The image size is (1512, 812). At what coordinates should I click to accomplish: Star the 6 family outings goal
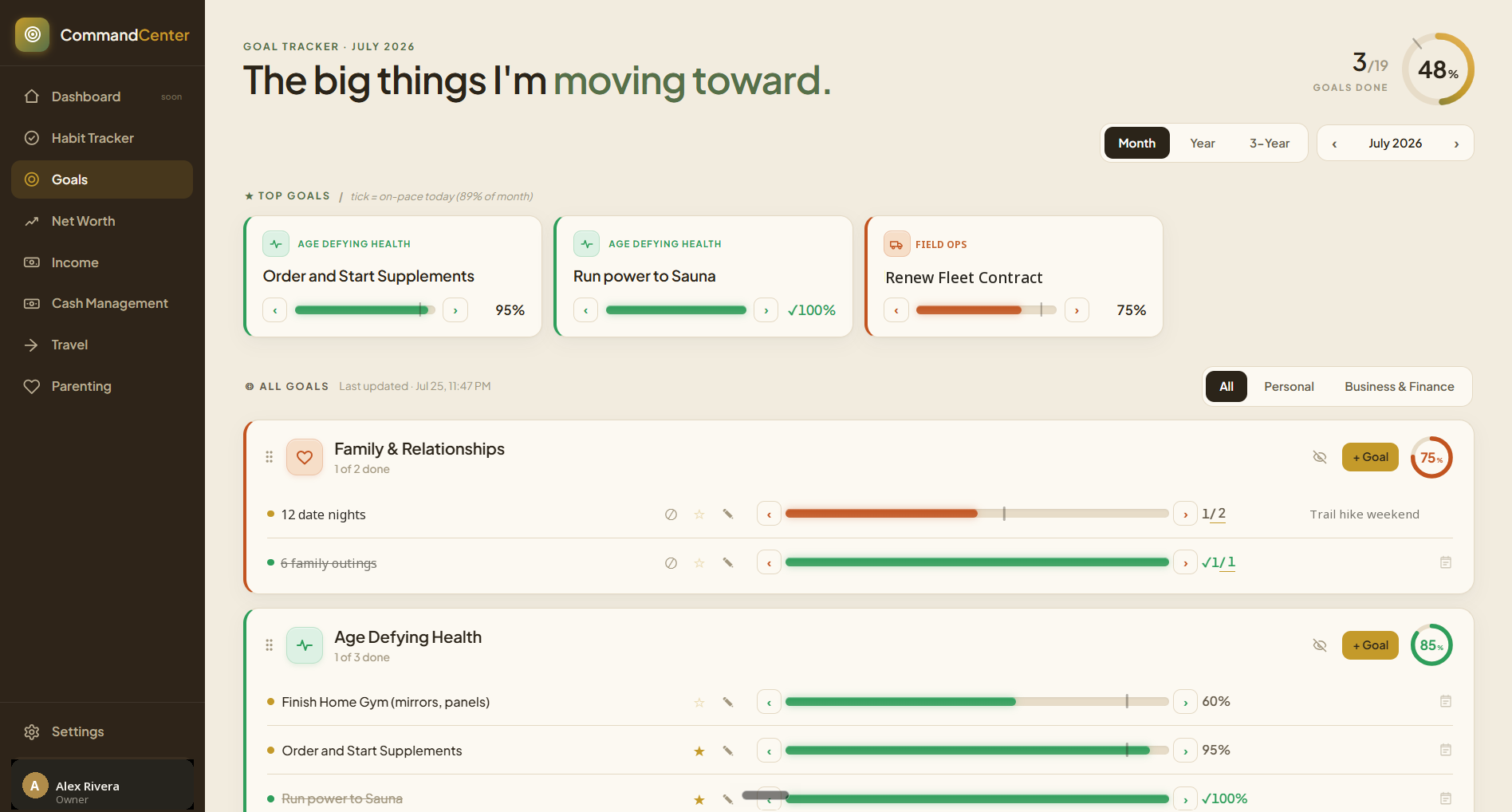[699, 563]
